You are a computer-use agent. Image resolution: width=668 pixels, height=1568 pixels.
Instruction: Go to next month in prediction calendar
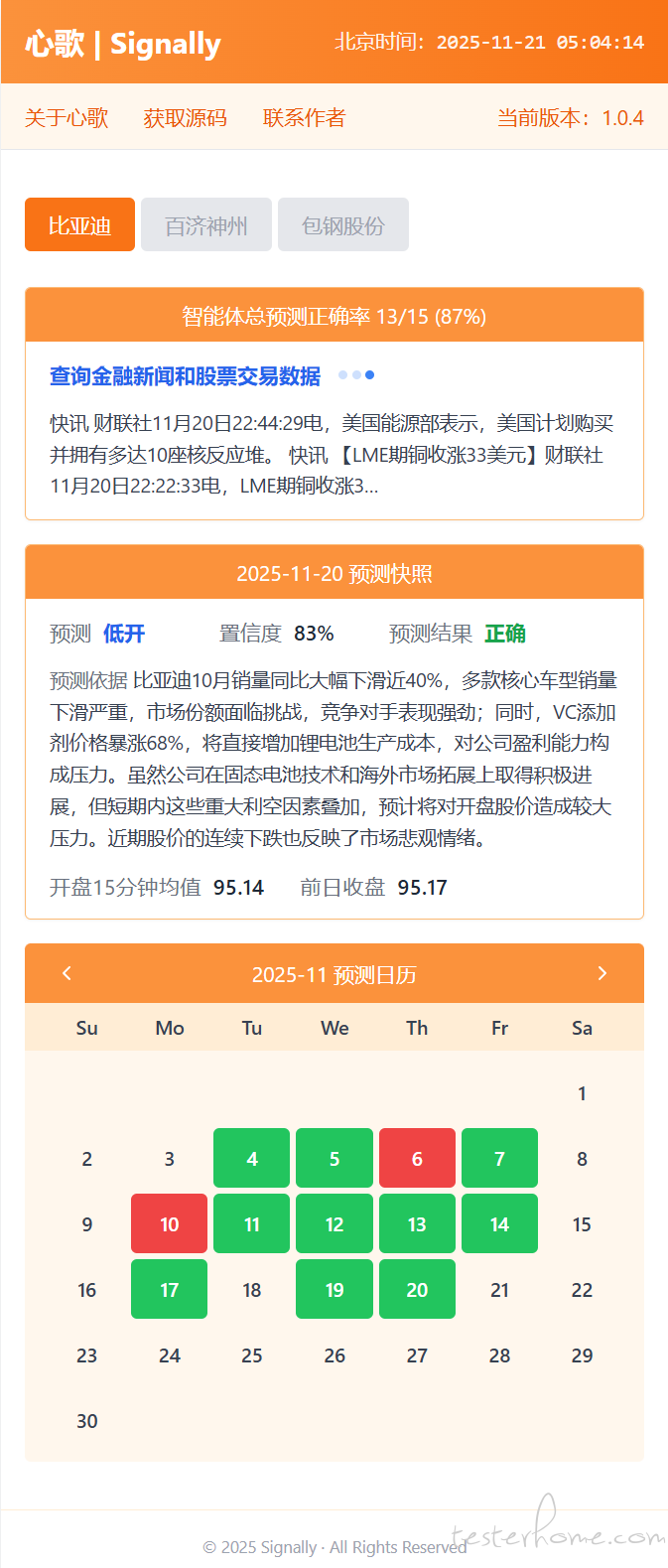[x=601, y=973]
